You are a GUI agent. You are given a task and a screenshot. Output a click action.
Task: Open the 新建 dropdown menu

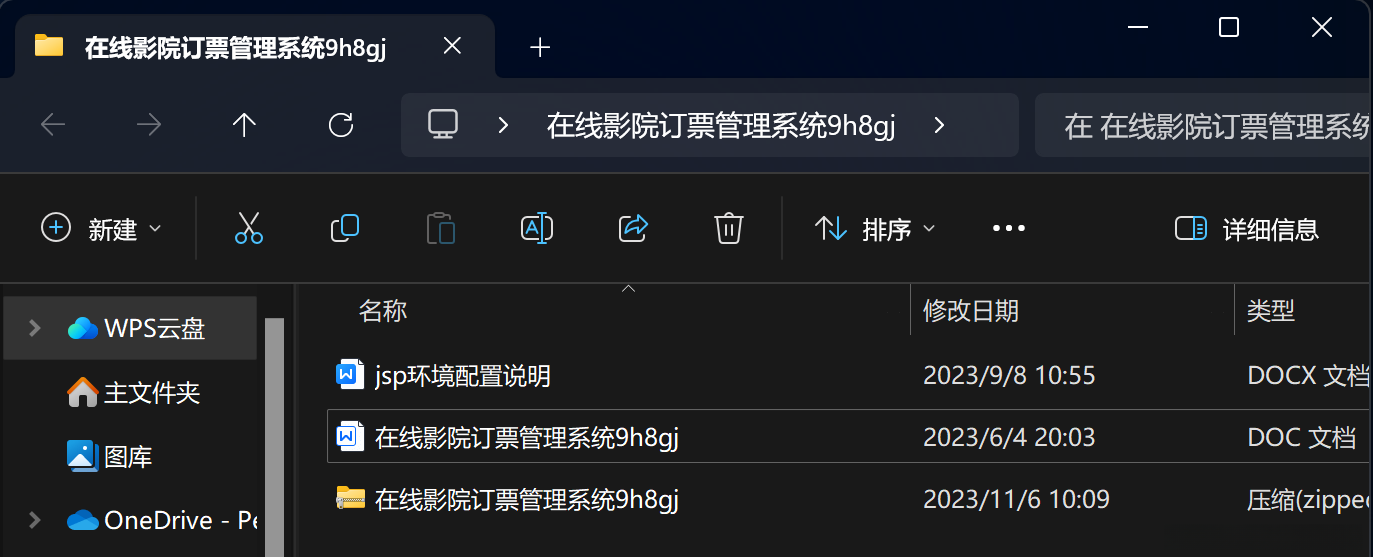pyautogui.click(x=101, y=229)
